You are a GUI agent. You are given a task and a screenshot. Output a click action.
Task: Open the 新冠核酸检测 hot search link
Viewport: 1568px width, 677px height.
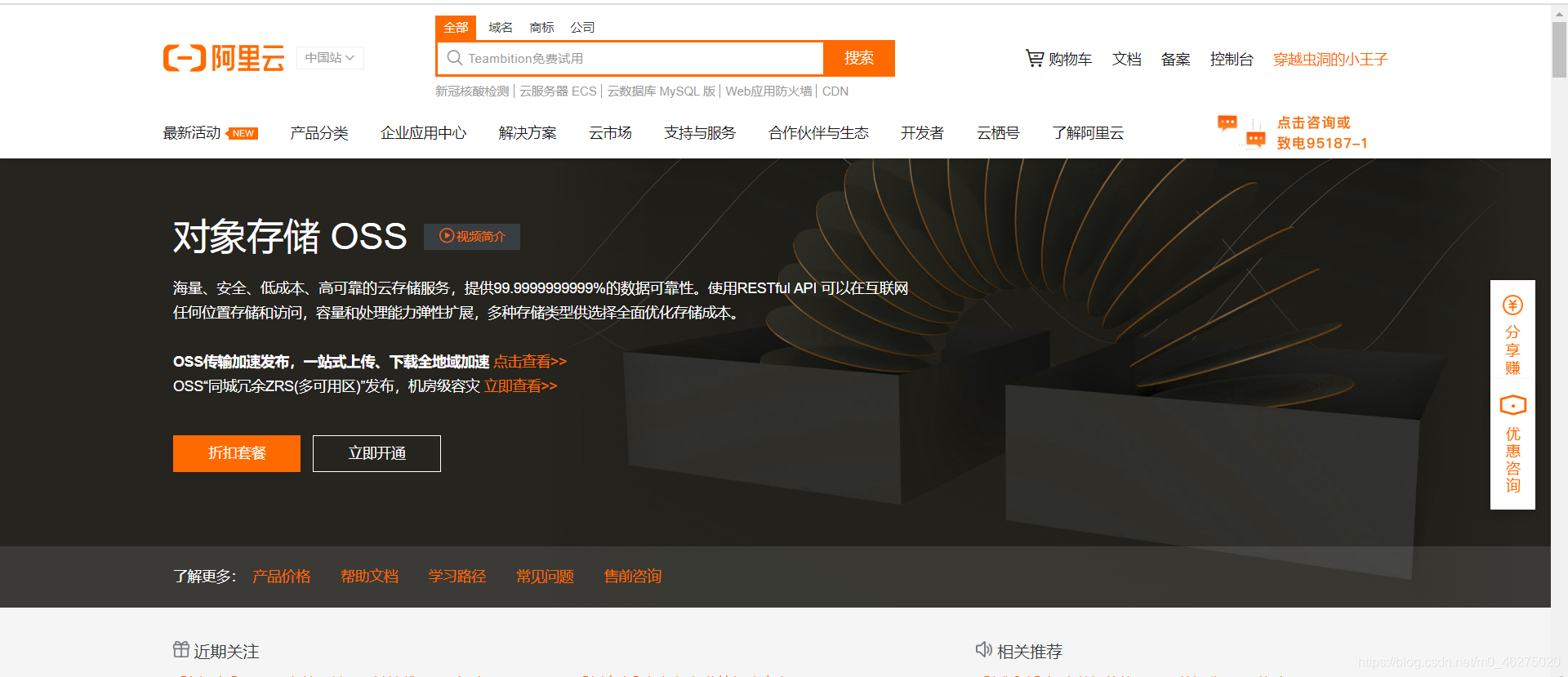point(472,91)
